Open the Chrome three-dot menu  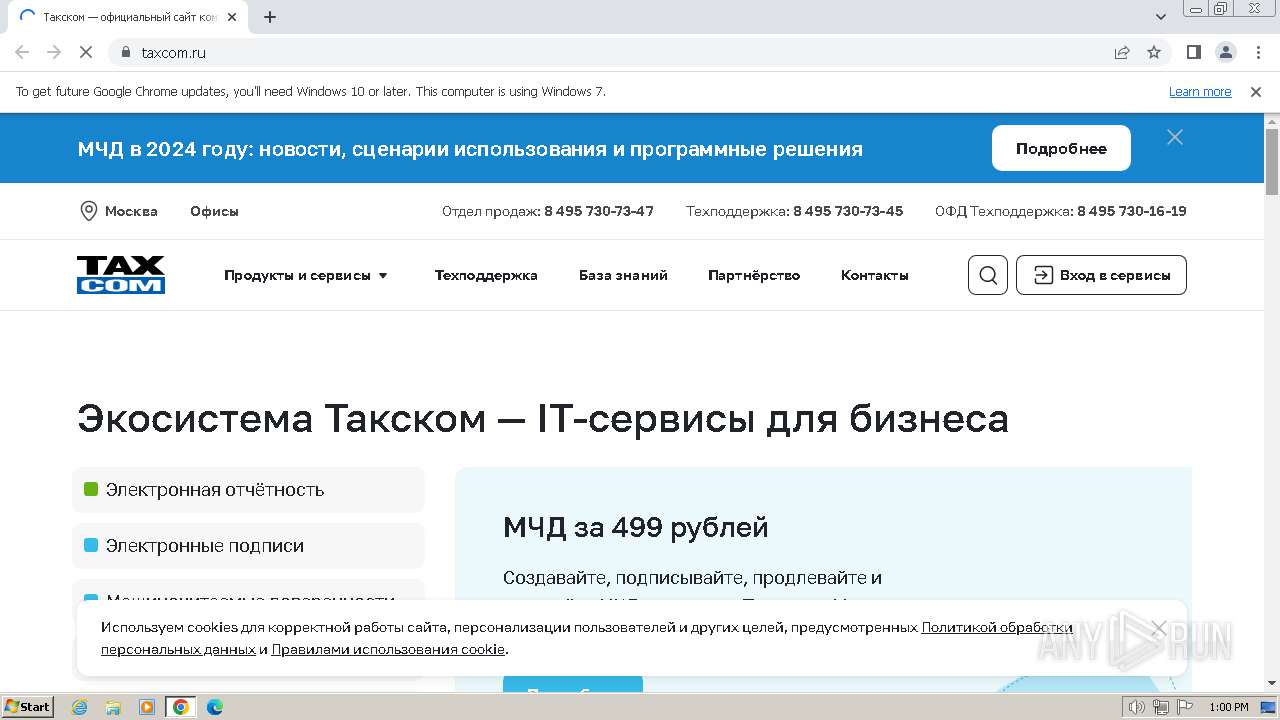click(x=1256, y=52)
